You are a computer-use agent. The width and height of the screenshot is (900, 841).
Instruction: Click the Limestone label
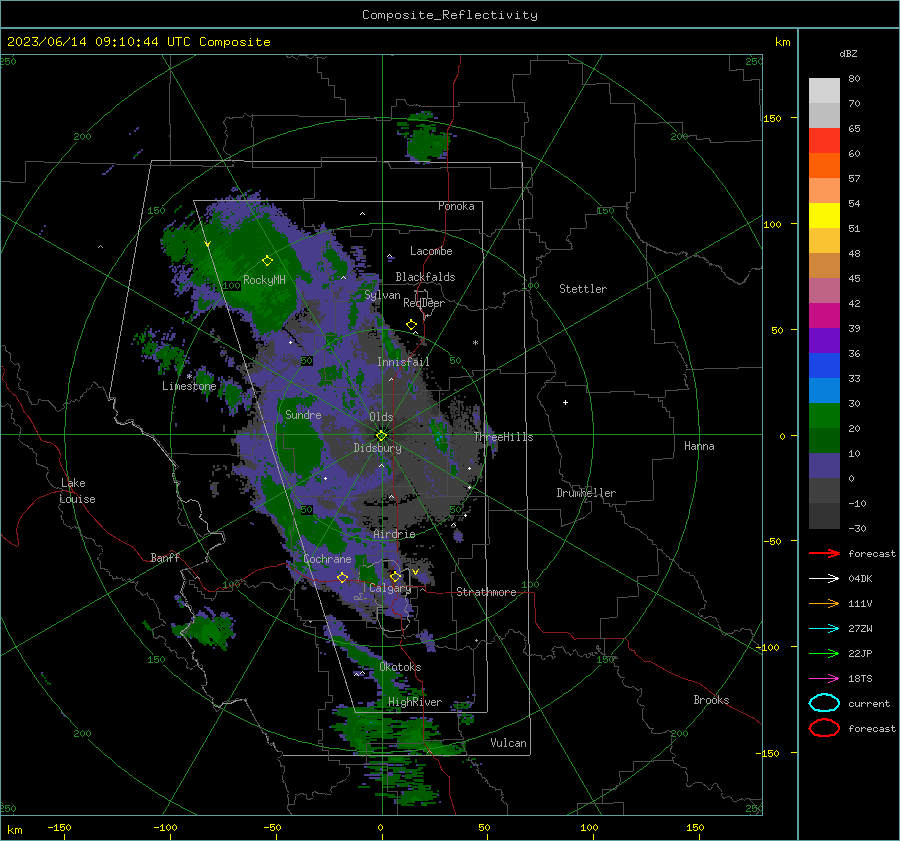[189, 386]
